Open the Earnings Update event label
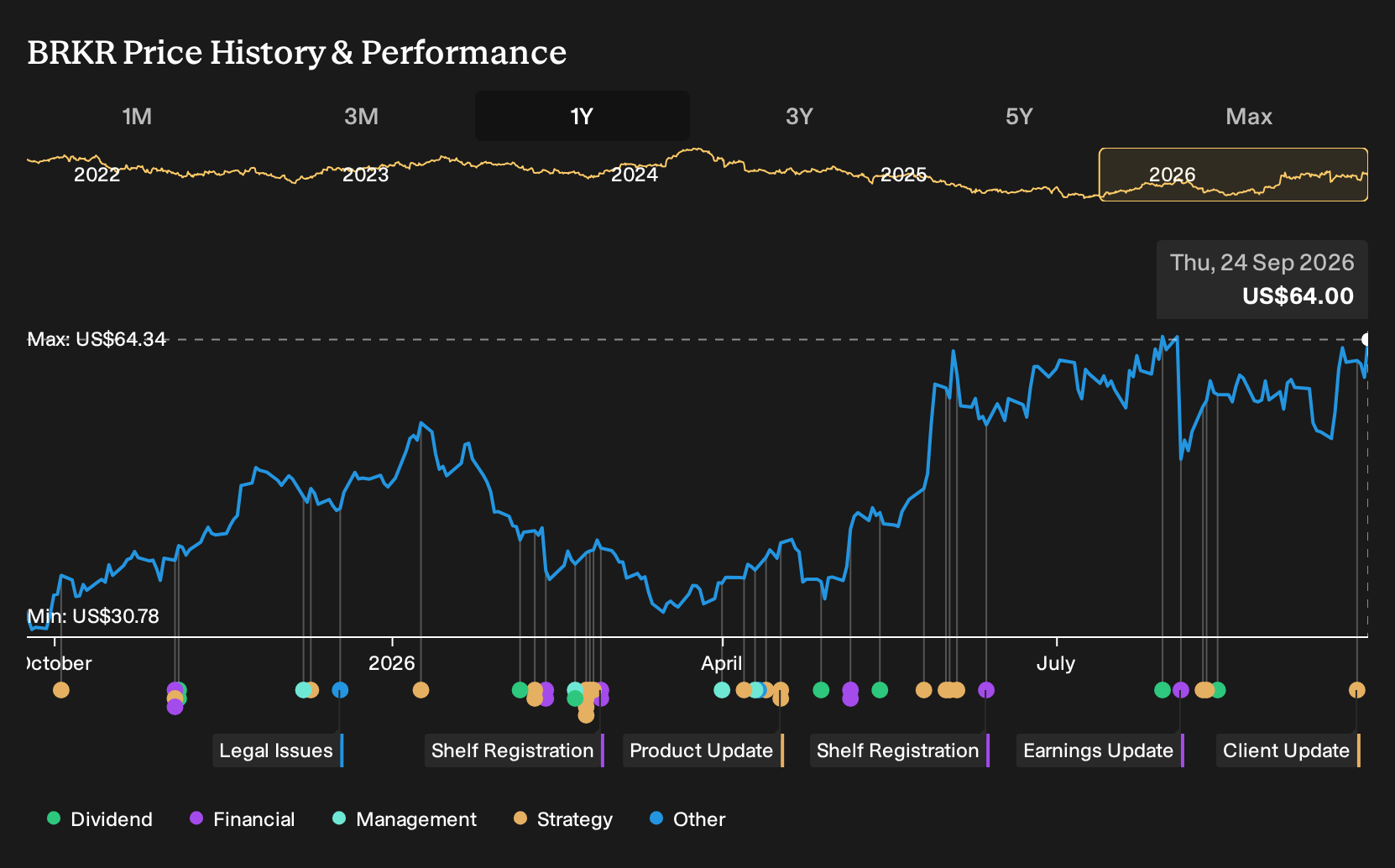 pyautogui.click(x=1100, y=750)
